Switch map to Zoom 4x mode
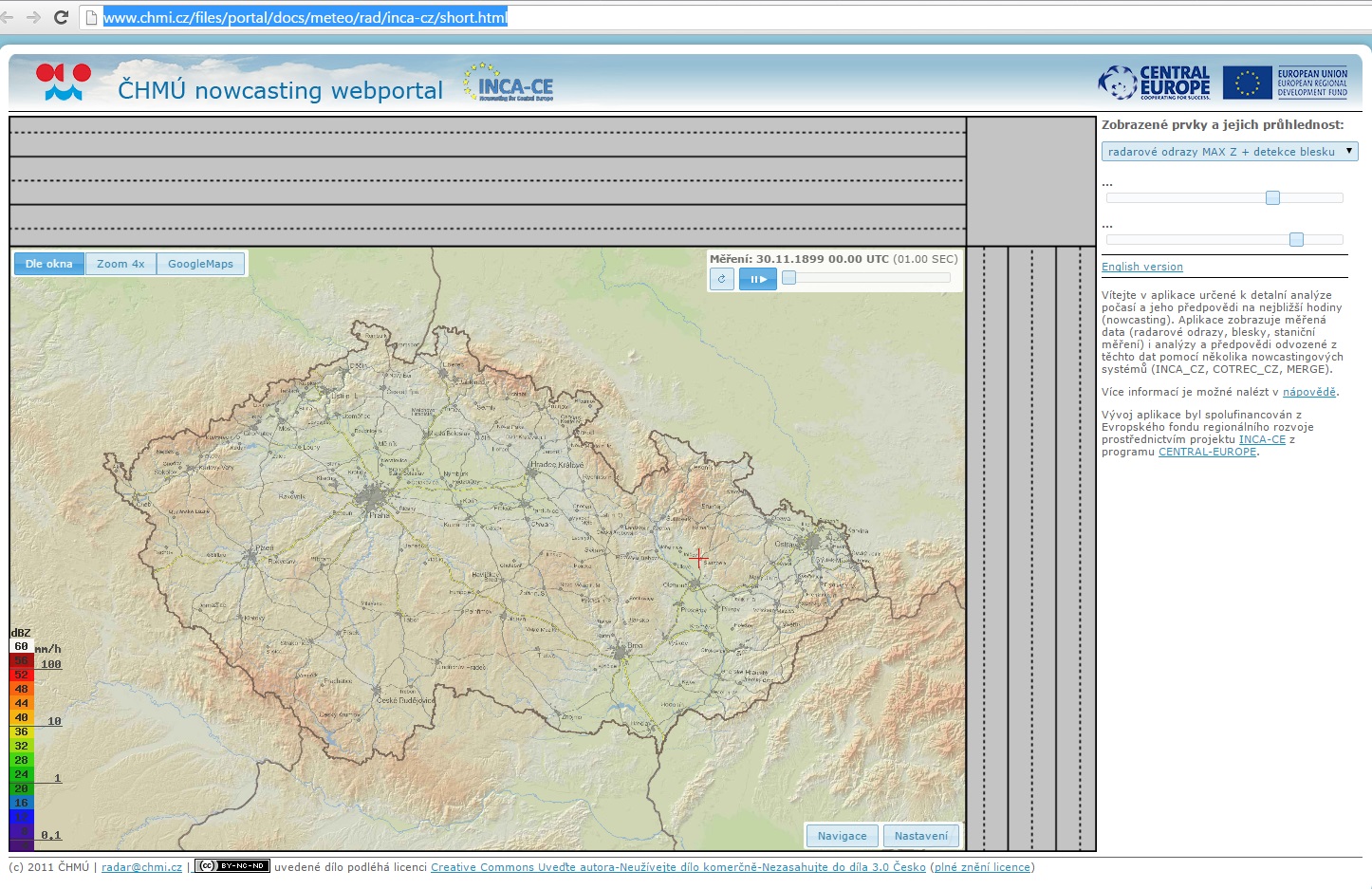This screenshot has width=1372, height=889. coord(121,264)
